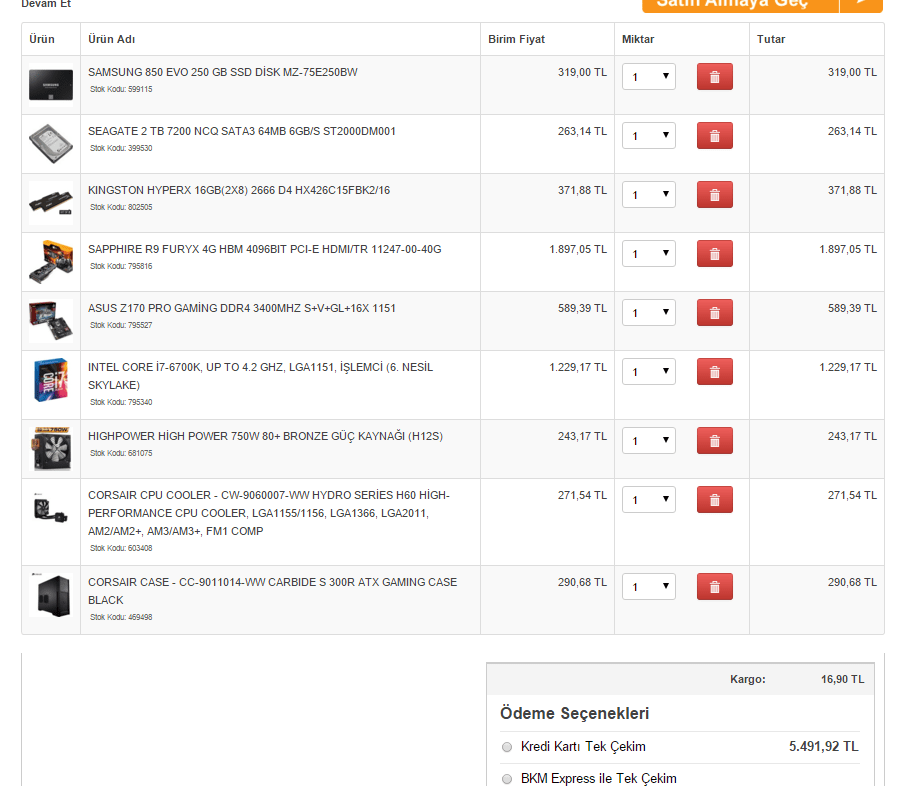Click the Satın Almaya Geç button

coord(762,5)
